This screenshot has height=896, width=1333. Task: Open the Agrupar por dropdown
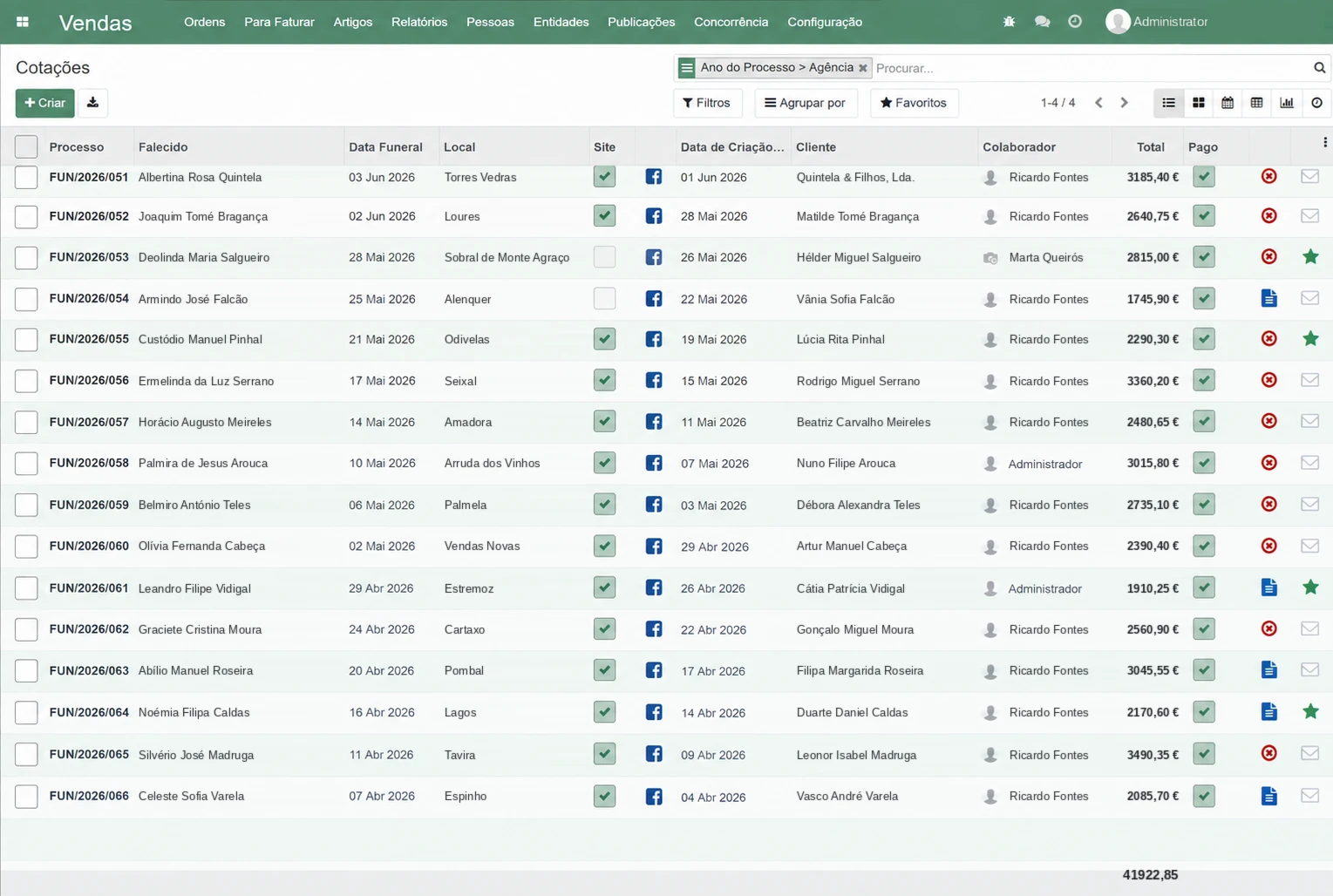tap(806, 103)
